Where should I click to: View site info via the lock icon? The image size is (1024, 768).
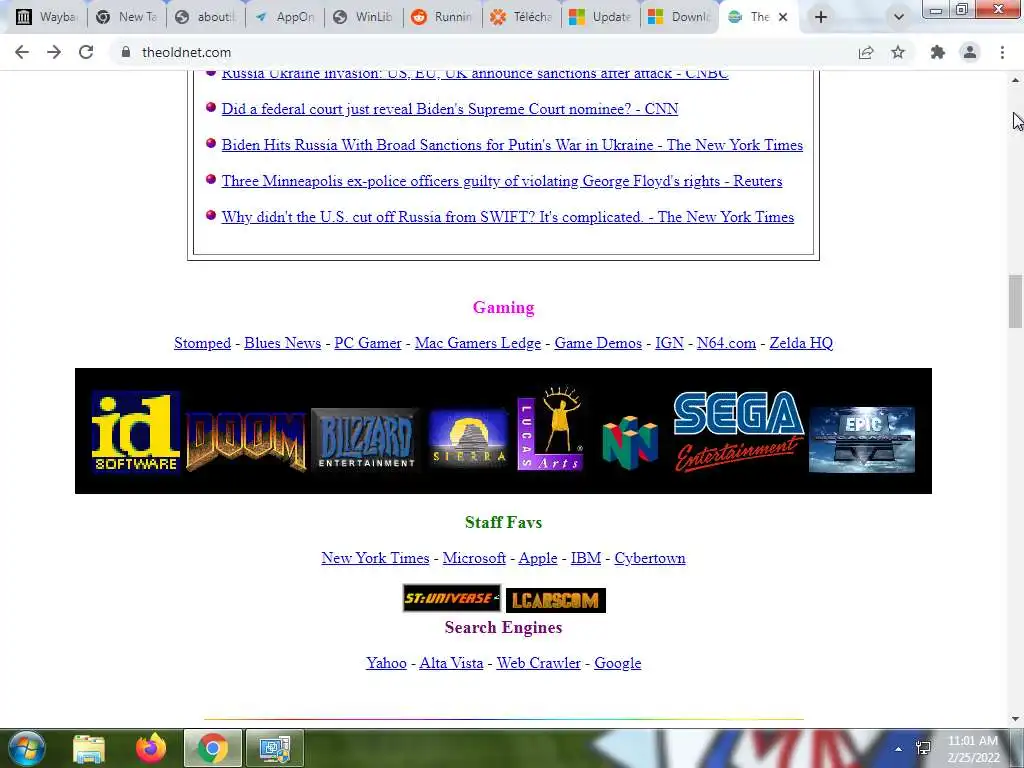[x=126, y=52]
